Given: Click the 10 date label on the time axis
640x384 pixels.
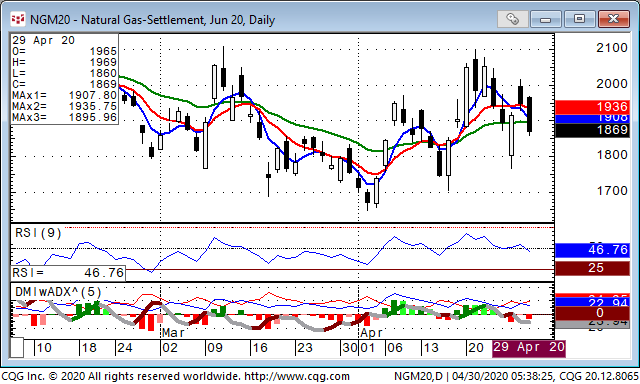Looking at the screenshot, I should coord(44,348).
